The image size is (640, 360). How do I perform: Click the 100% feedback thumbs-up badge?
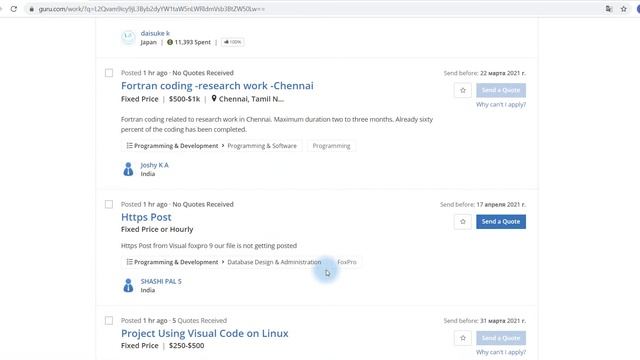233,42
